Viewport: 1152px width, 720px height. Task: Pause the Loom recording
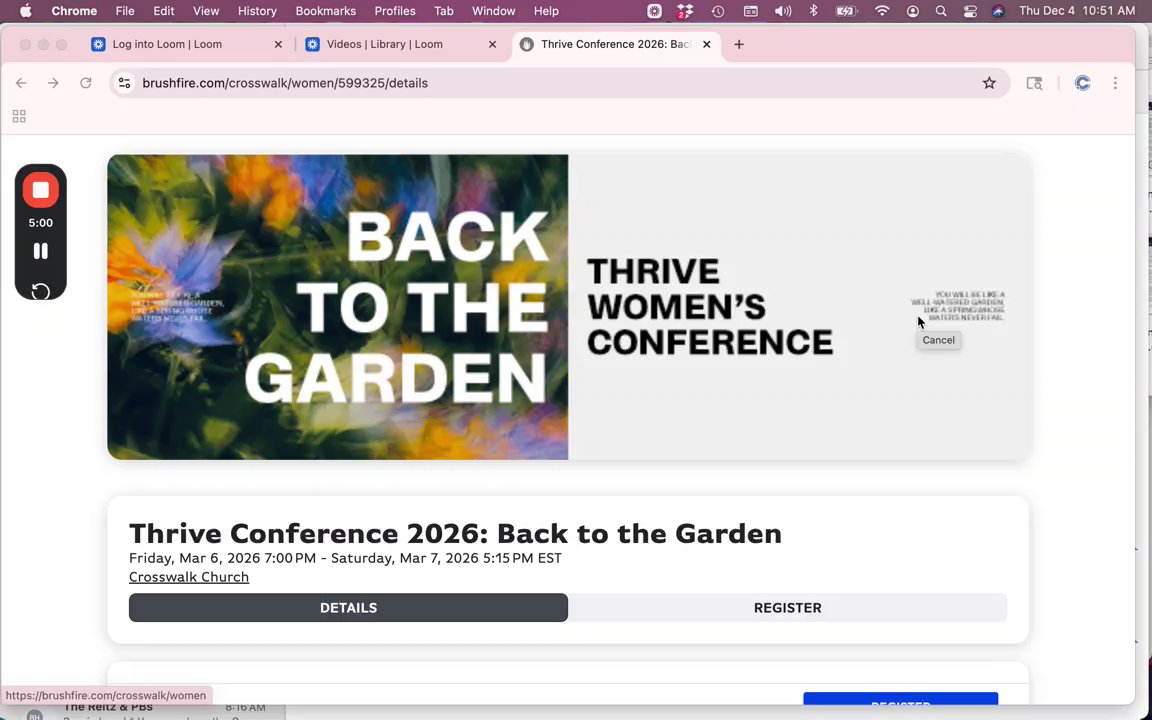[40, 251]
